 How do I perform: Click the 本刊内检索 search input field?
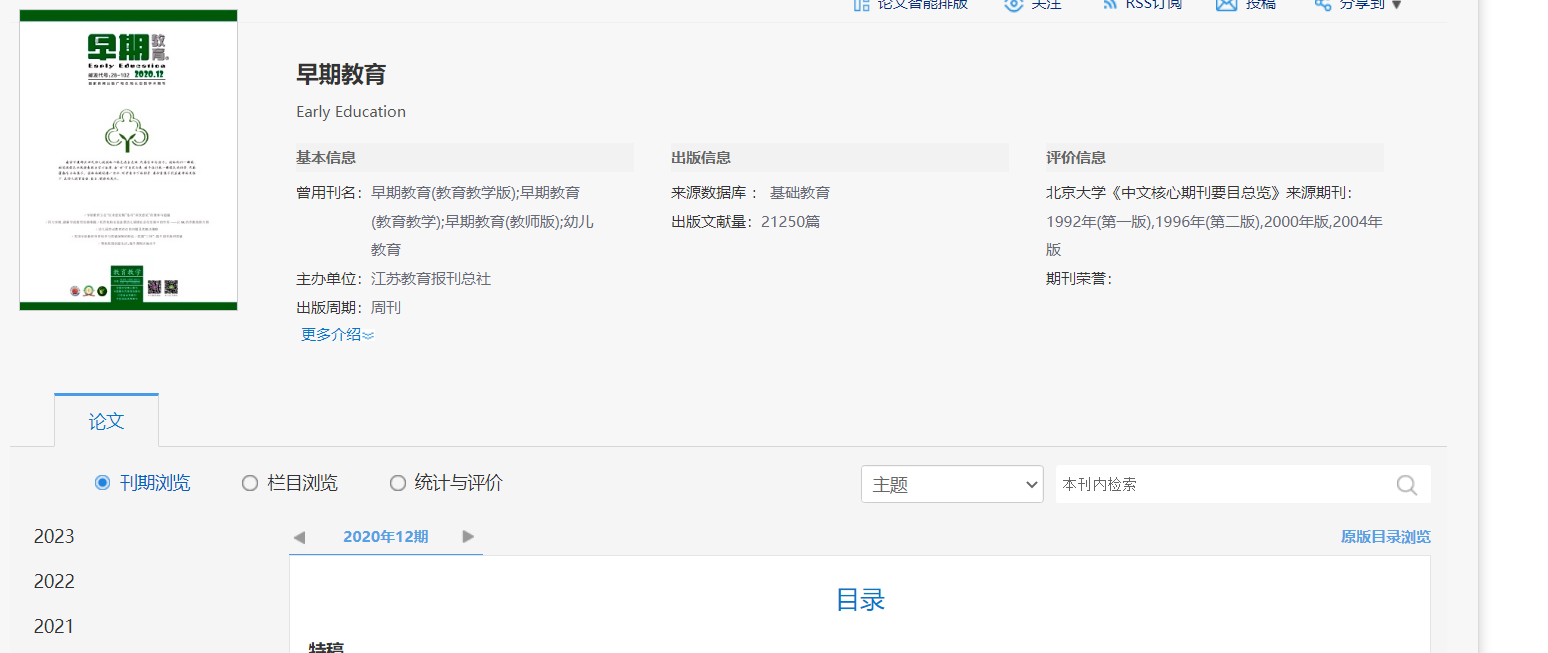pyautogui.click(x=1220, y=485)
